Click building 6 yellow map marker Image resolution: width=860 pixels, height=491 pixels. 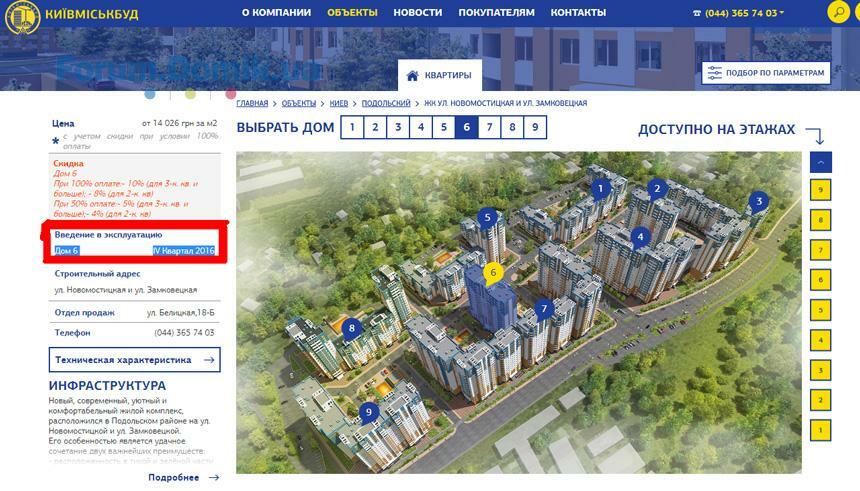[491, 272]
